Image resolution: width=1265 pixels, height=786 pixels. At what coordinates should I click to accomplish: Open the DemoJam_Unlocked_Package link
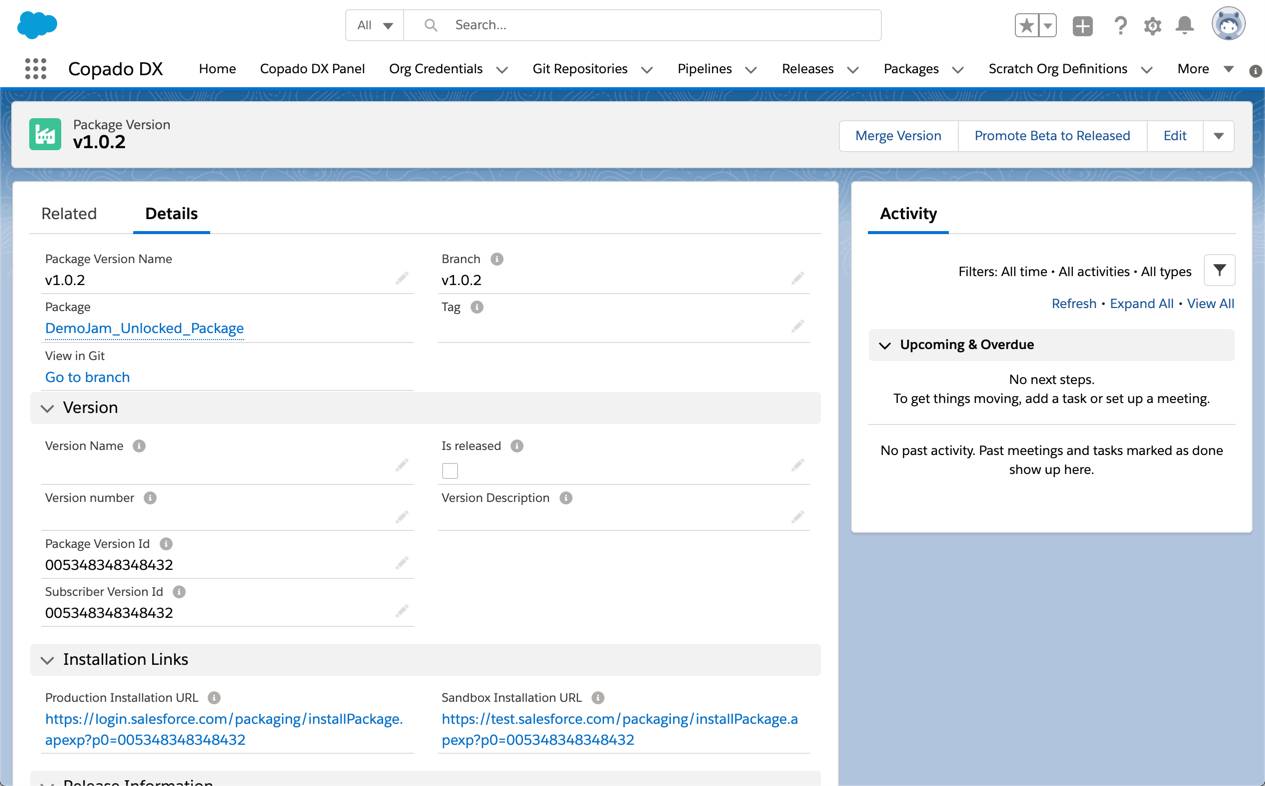pos(143,328)
